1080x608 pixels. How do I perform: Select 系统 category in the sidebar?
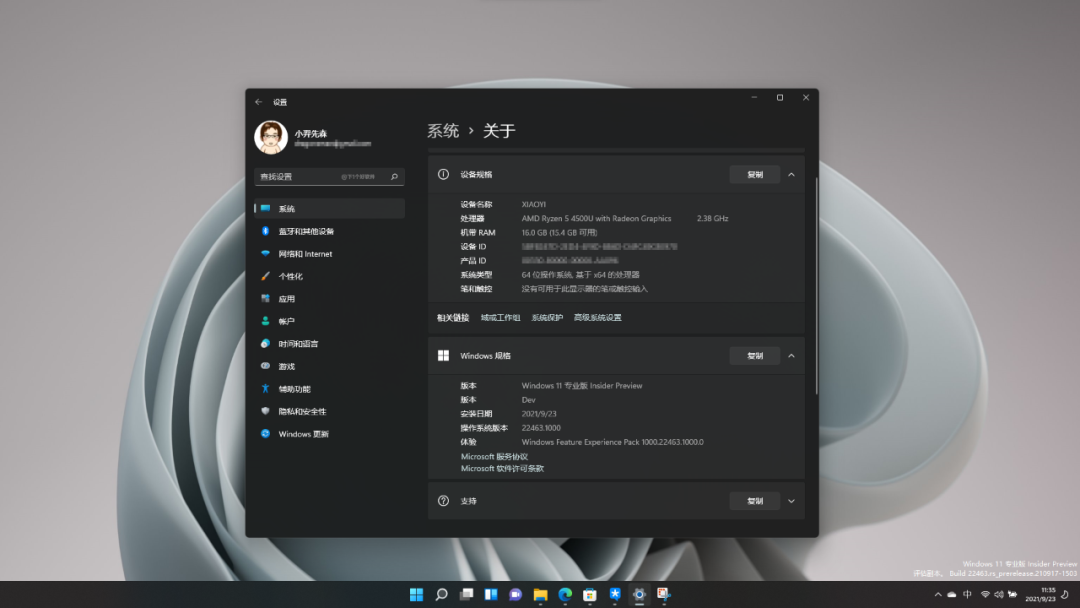329,209
